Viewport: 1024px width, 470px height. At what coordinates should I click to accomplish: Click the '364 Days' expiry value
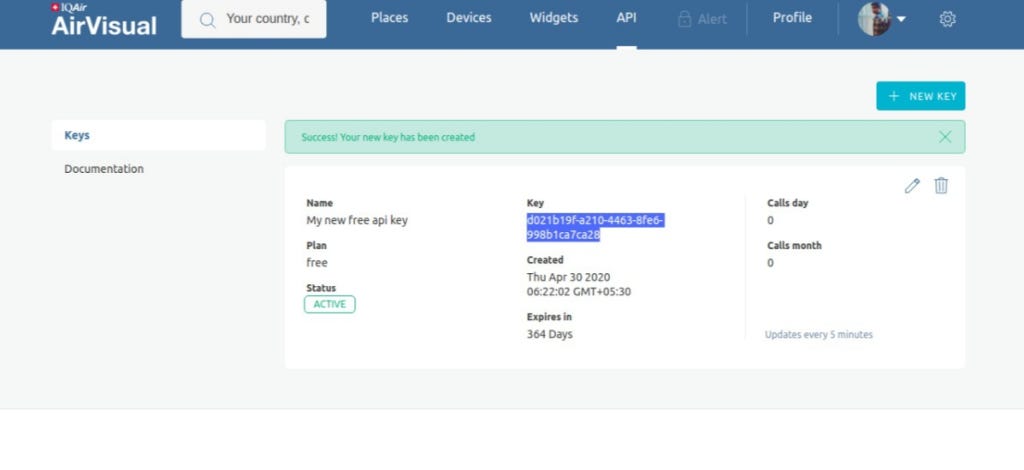(x=550, y=334)
